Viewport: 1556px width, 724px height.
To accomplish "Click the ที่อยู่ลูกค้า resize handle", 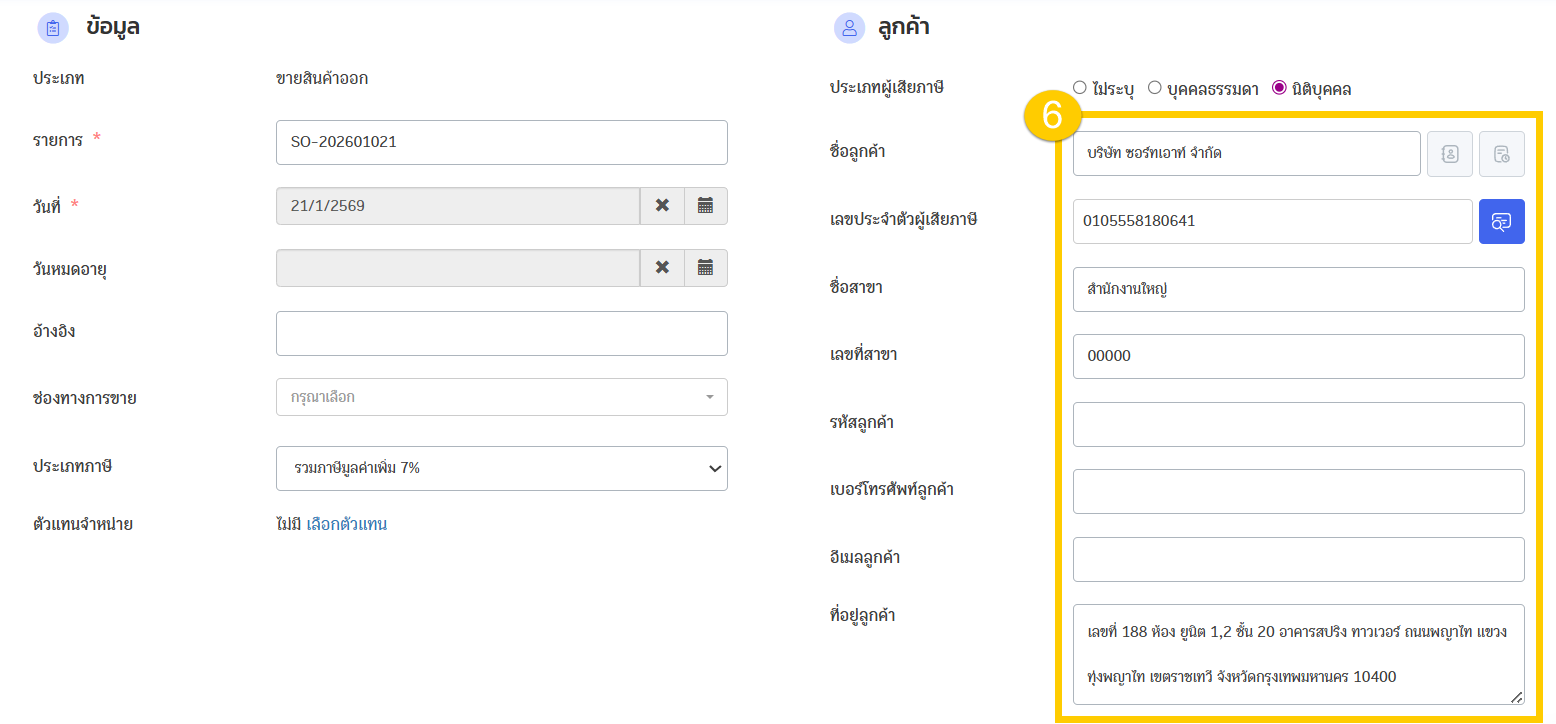I will (x=1516, y=697).
